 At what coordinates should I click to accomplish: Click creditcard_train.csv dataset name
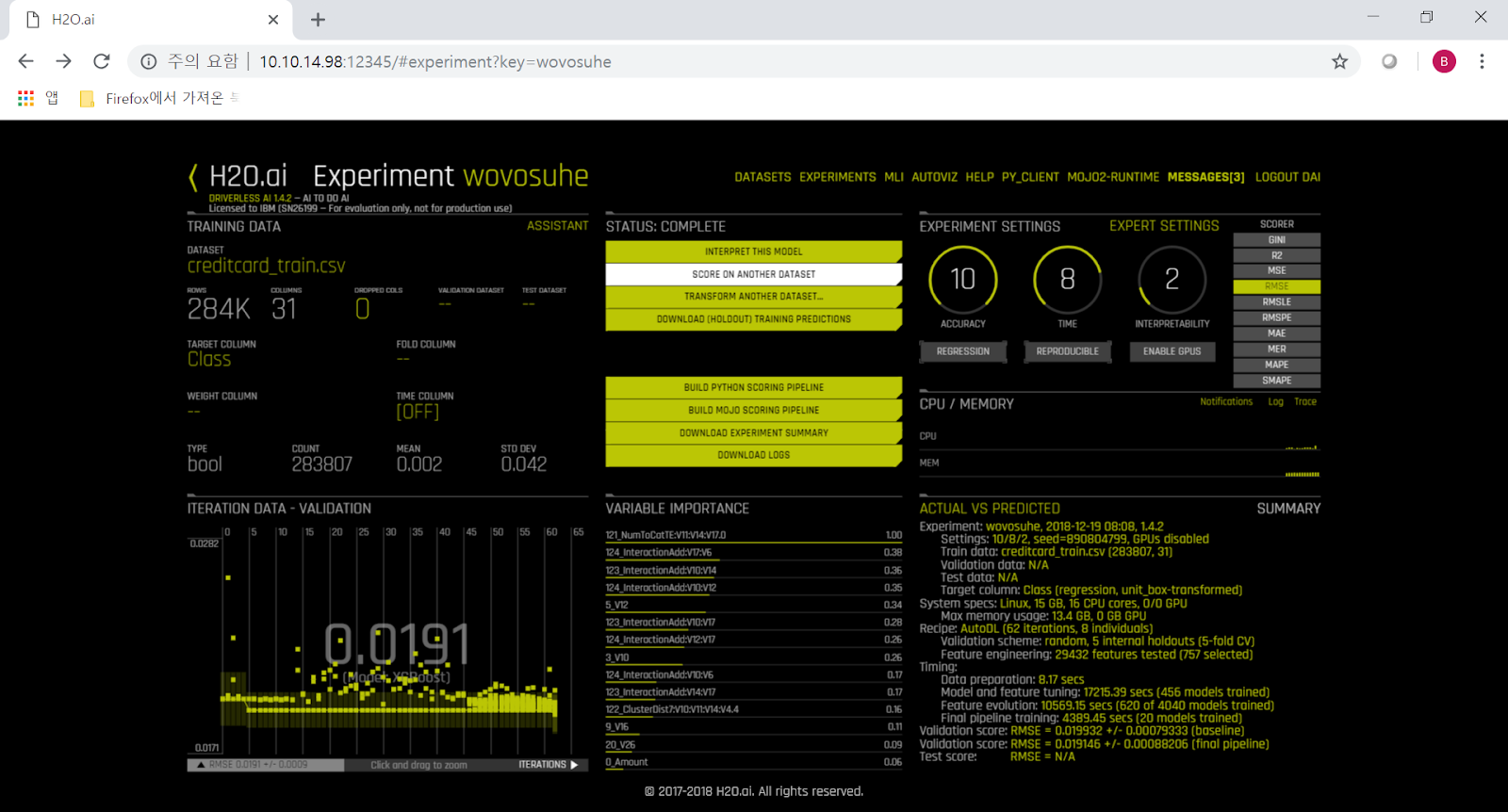(x=266, y=267)
